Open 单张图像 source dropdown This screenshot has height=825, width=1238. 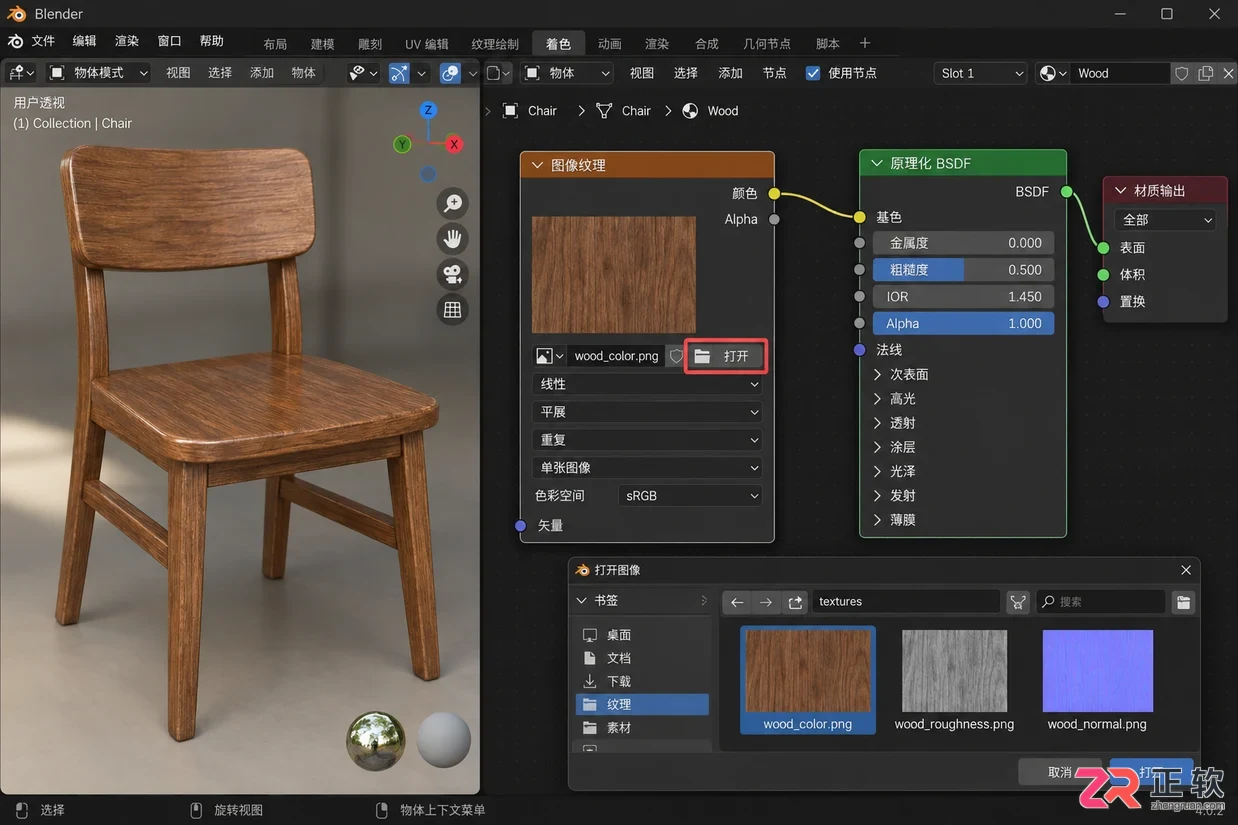[647, 468]
